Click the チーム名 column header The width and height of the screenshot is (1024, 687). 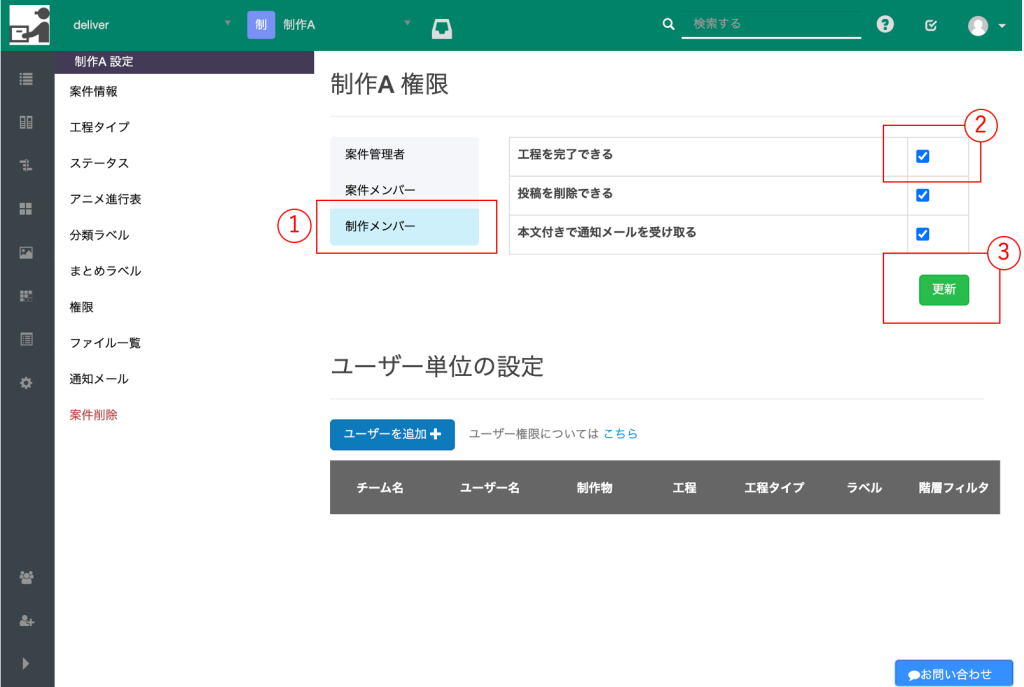coord(380,488)
